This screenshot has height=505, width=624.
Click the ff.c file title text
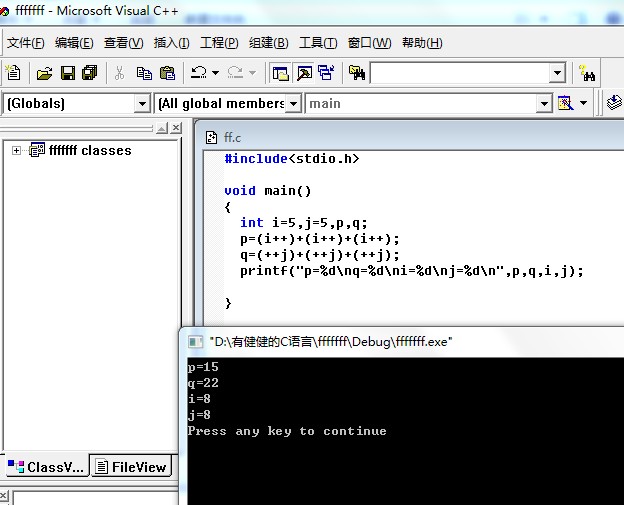[232, 138]
